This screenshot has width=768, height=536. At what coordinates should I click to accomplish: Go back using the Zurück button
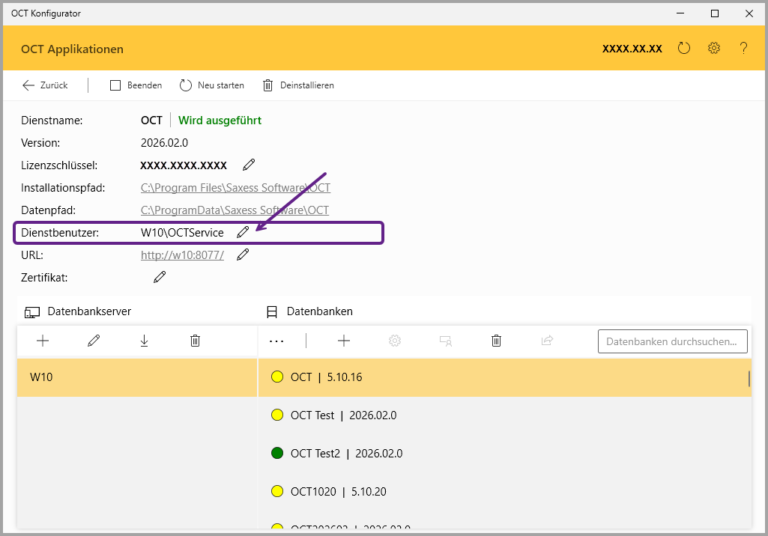[x=45, y=85]
